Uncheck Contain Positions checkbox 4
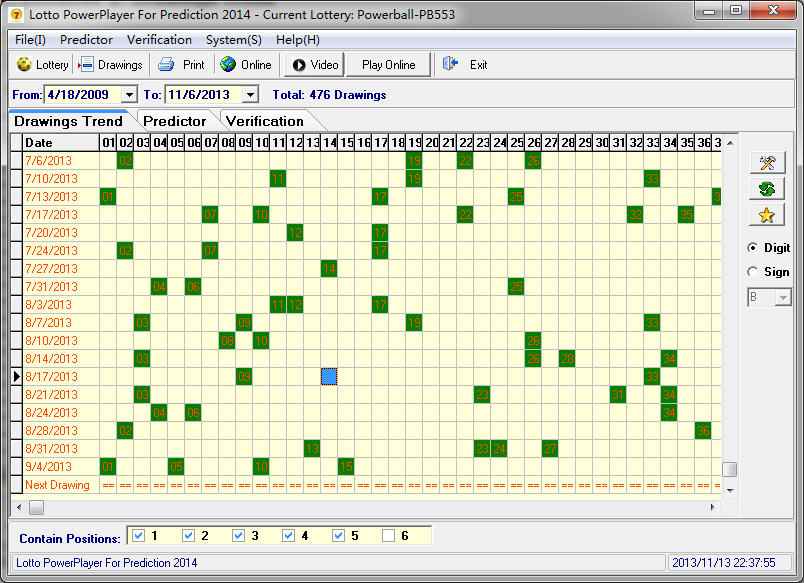 click(x=289, y=535)
